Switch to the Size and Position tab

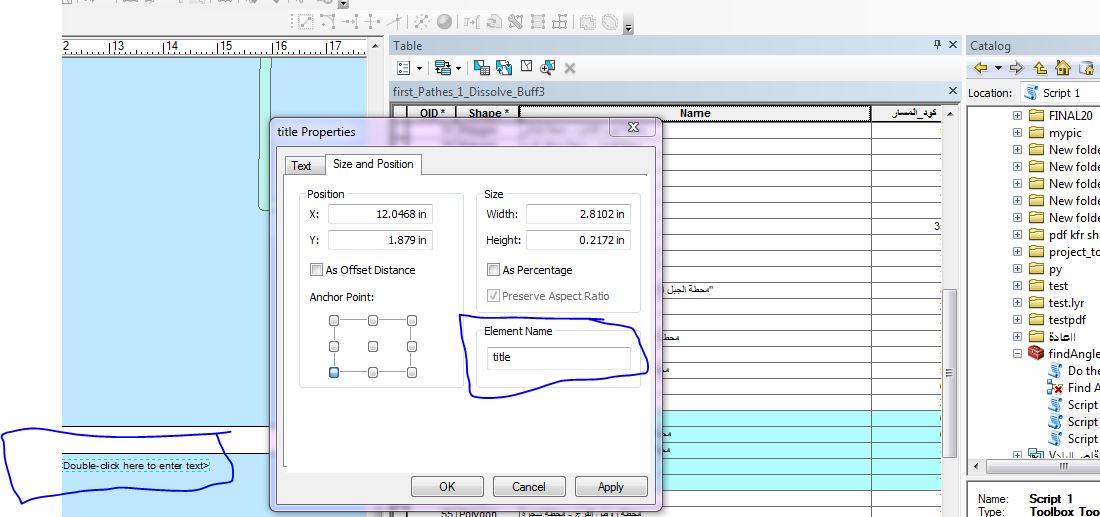[373, 164]
